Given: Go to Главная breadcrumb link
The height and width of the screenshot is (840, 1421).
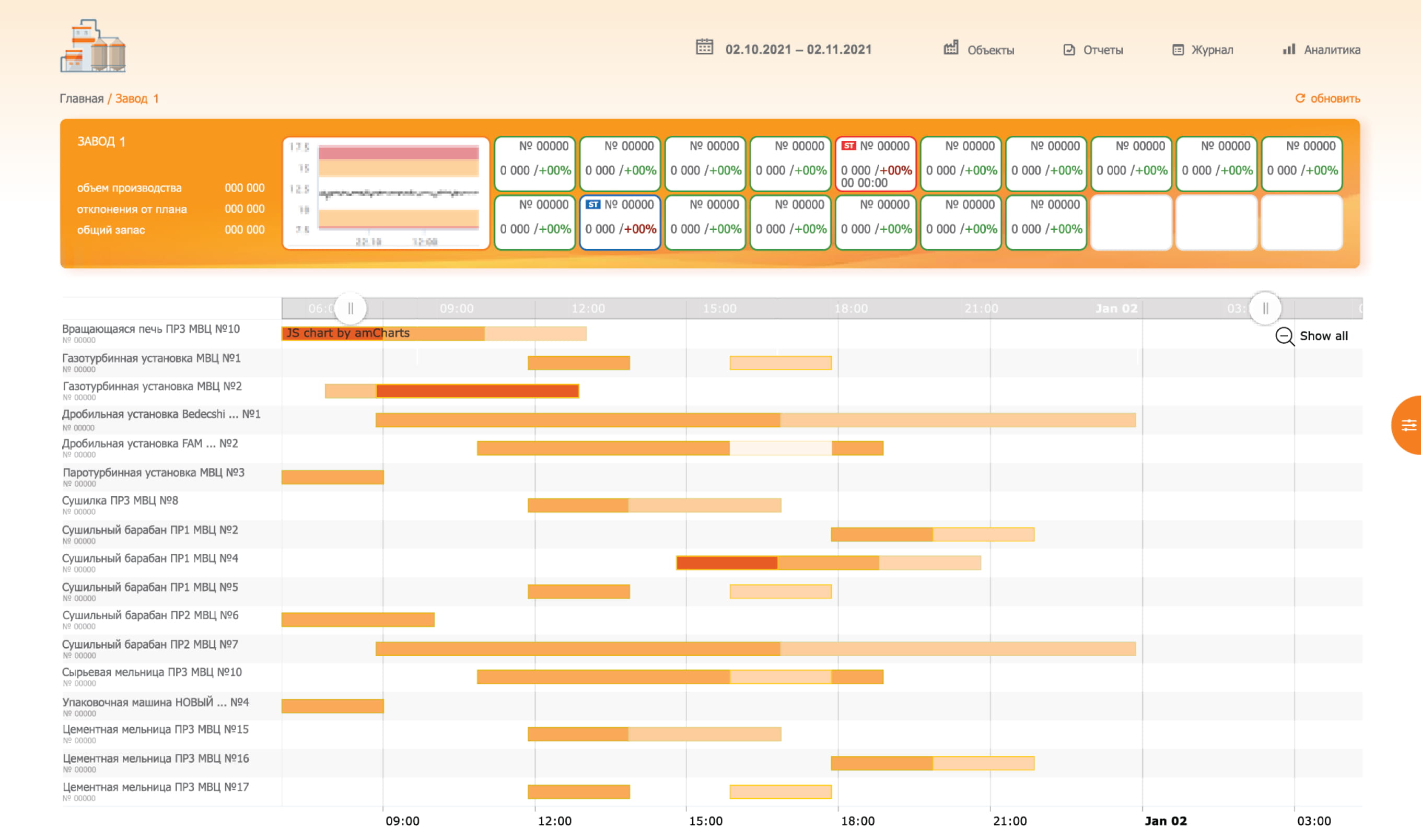Looking at the screenshot, I should click(x=81, y=99).
